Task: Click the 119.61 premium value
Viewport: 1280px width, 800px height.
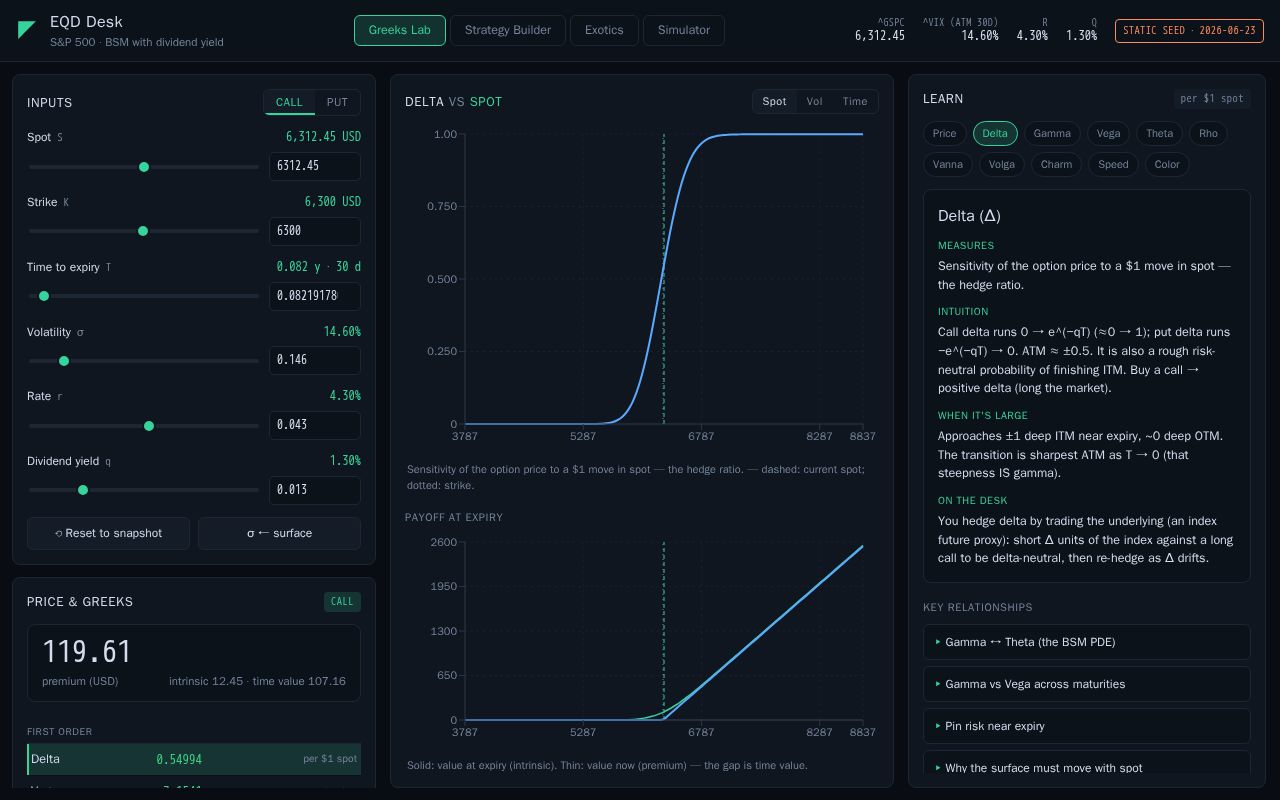Action: pos(87,652)
